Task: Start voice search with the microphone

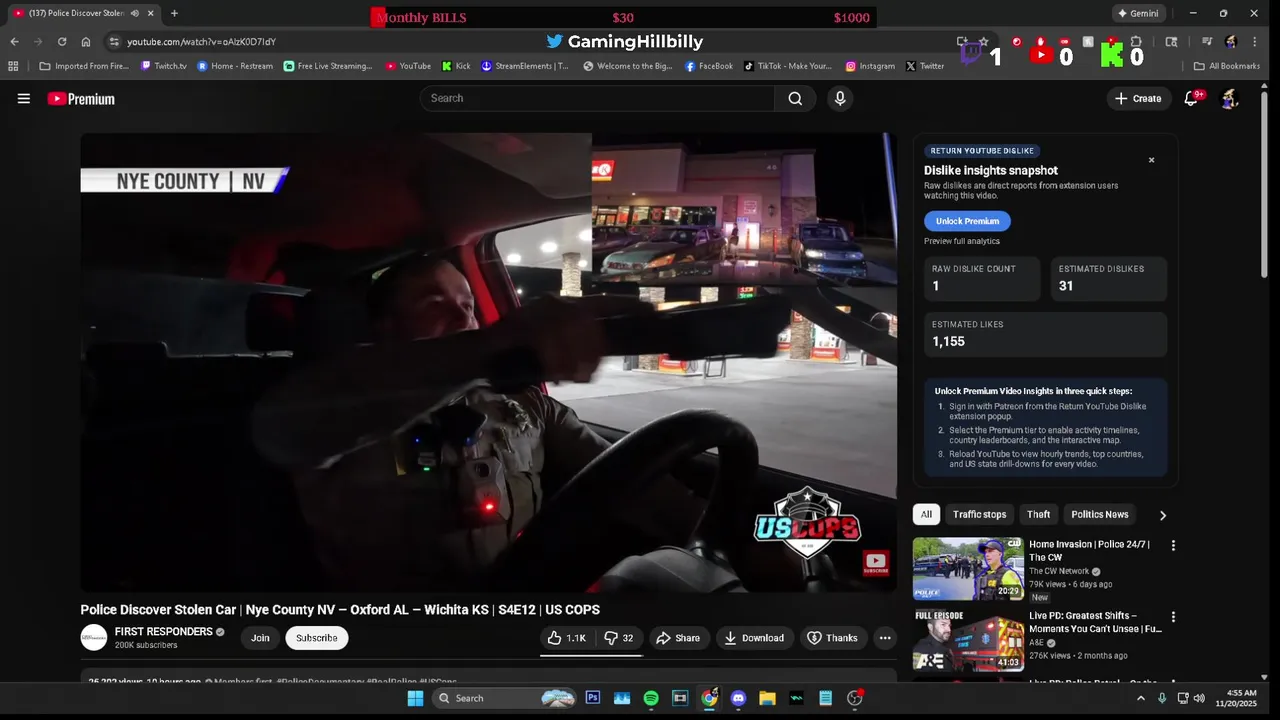Action: click(840, 98)
